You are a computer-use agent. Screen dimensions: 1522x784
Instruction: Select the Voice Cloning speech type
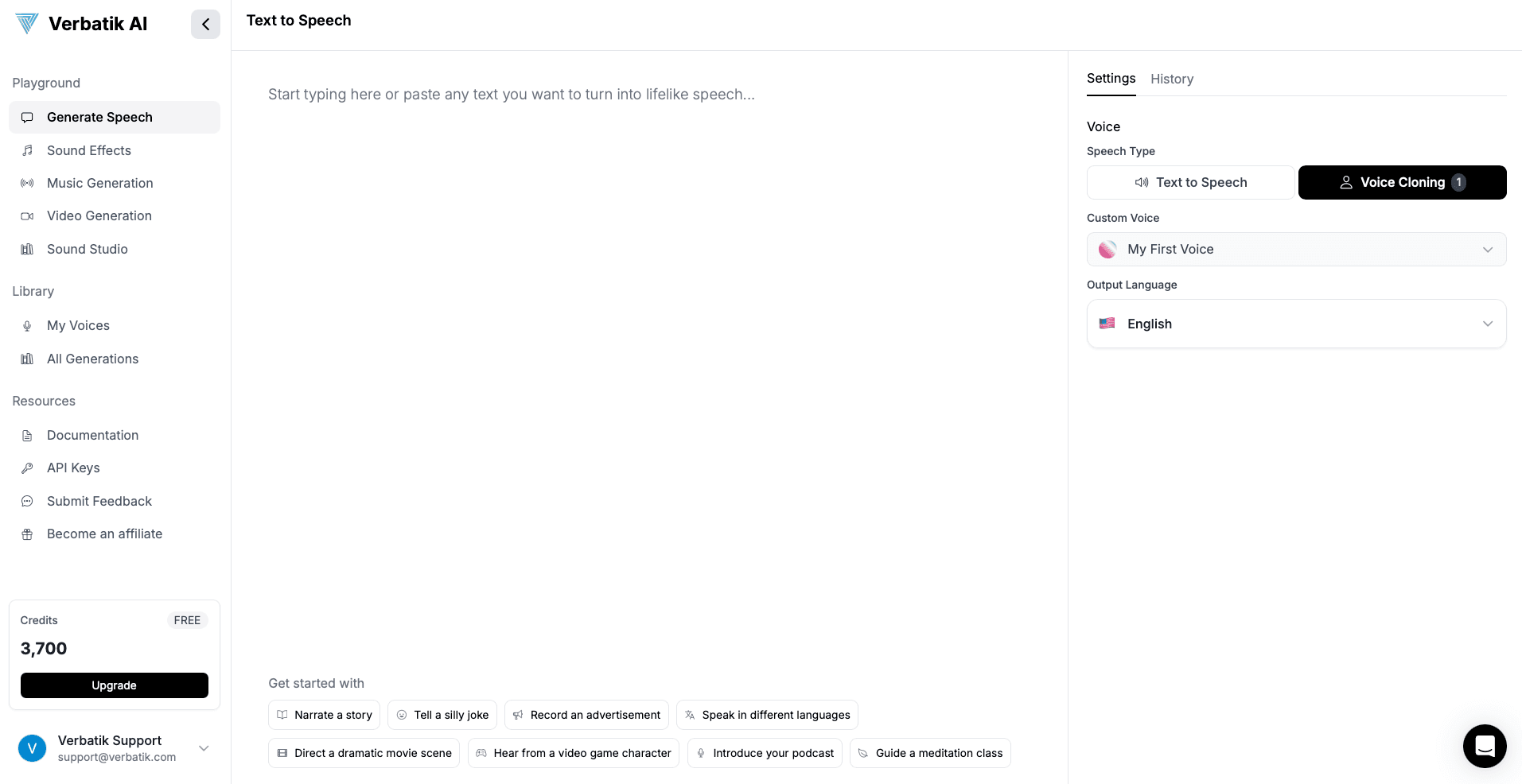point(1402,182)
